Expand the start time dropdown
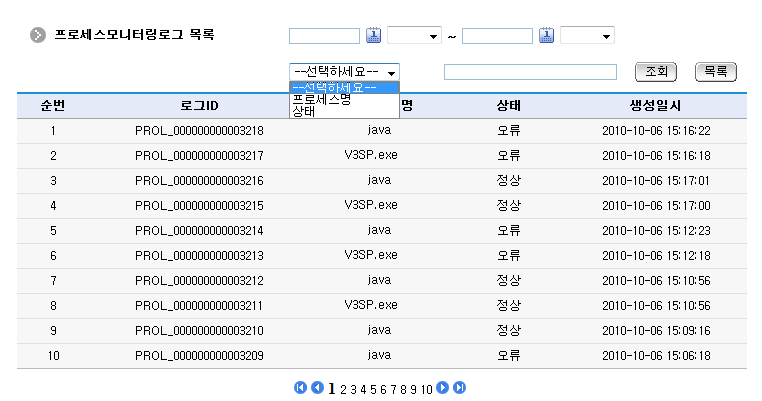The height and width of the screenshot is (401, 762). pyautogui.click(x=414, y=36)
